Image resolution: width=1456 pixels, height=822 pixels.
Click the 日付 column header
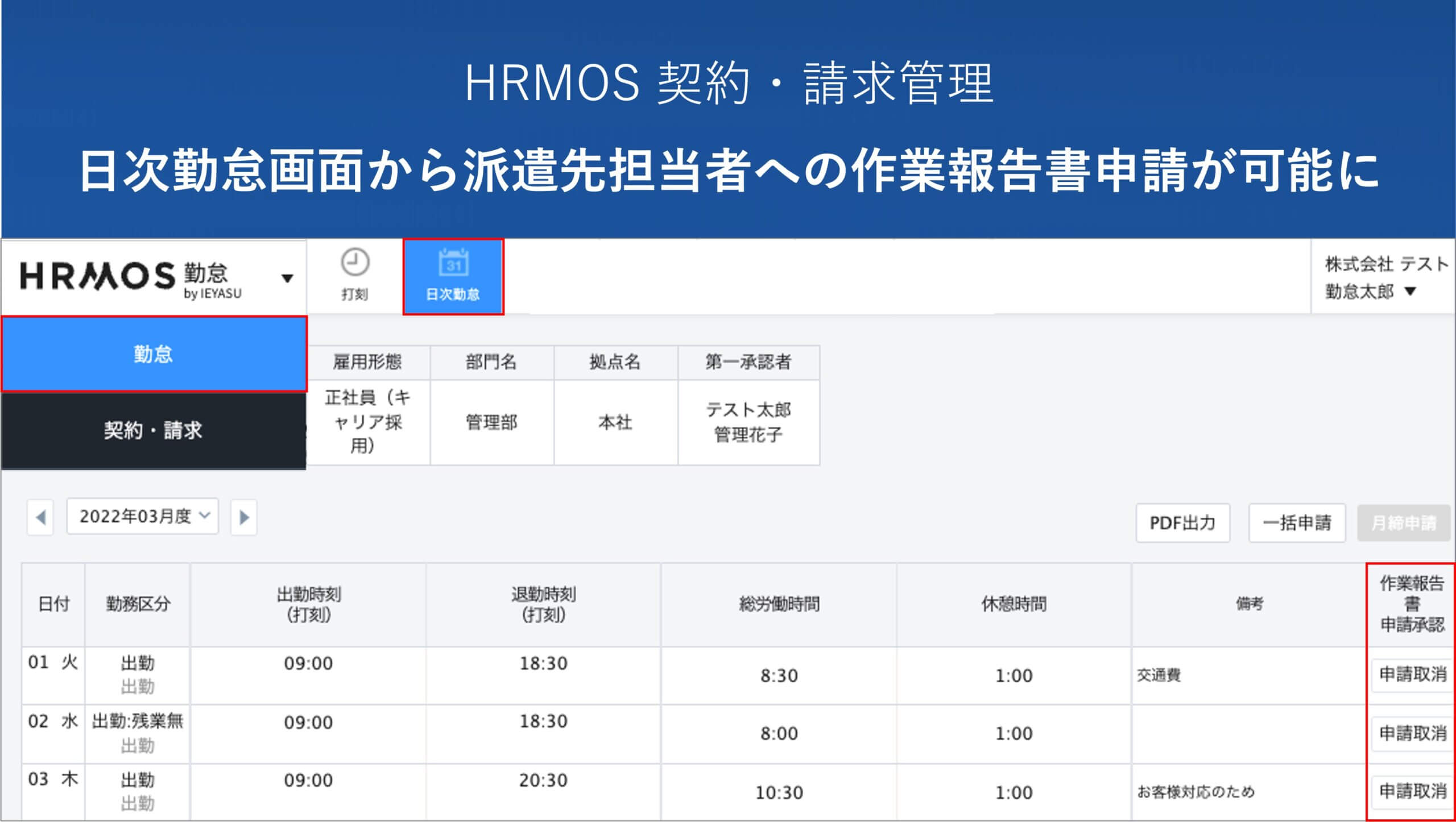point(53,604)
